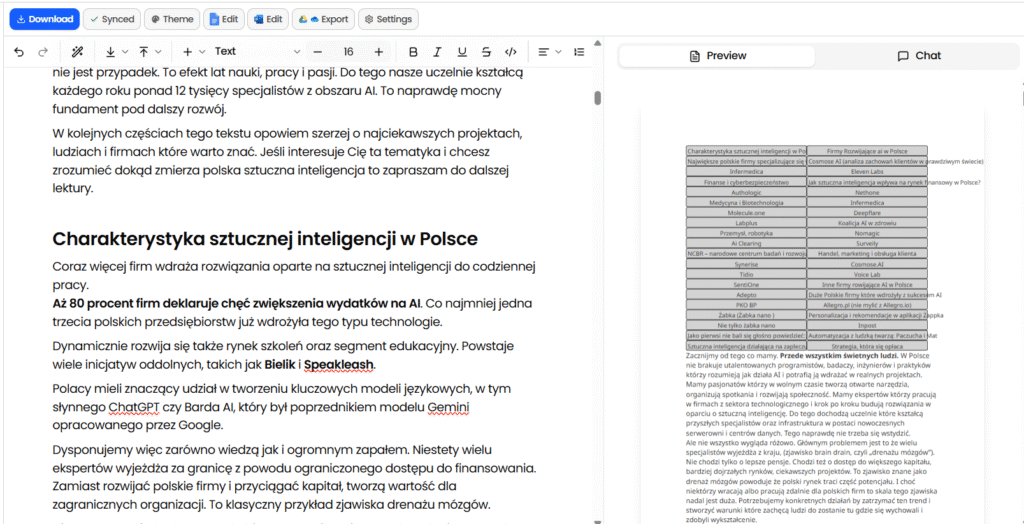Click preview cell 'Tidio'

746,275
